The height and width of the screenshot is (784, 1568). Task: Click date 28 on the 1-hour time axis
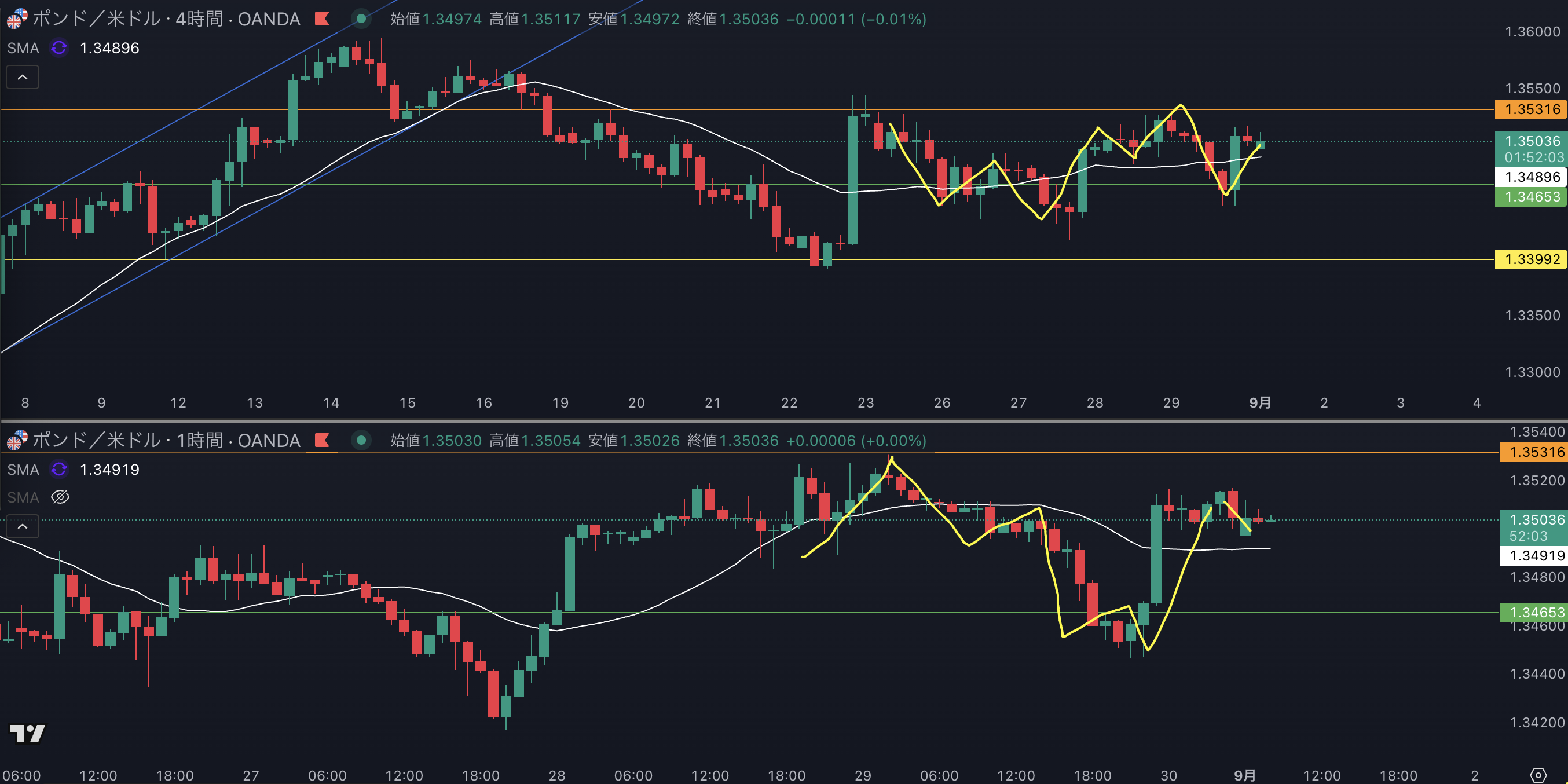point(557,775)
